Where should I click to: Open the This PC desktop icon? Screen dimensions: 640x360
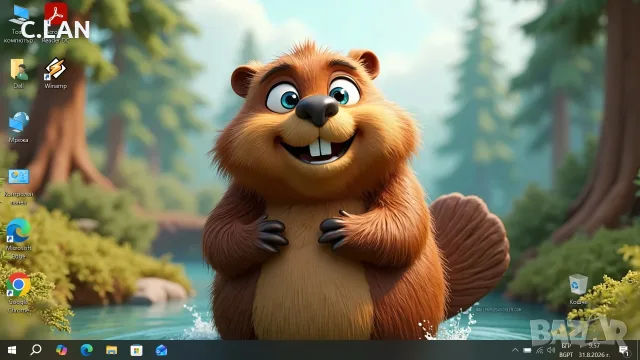[18, 22]
